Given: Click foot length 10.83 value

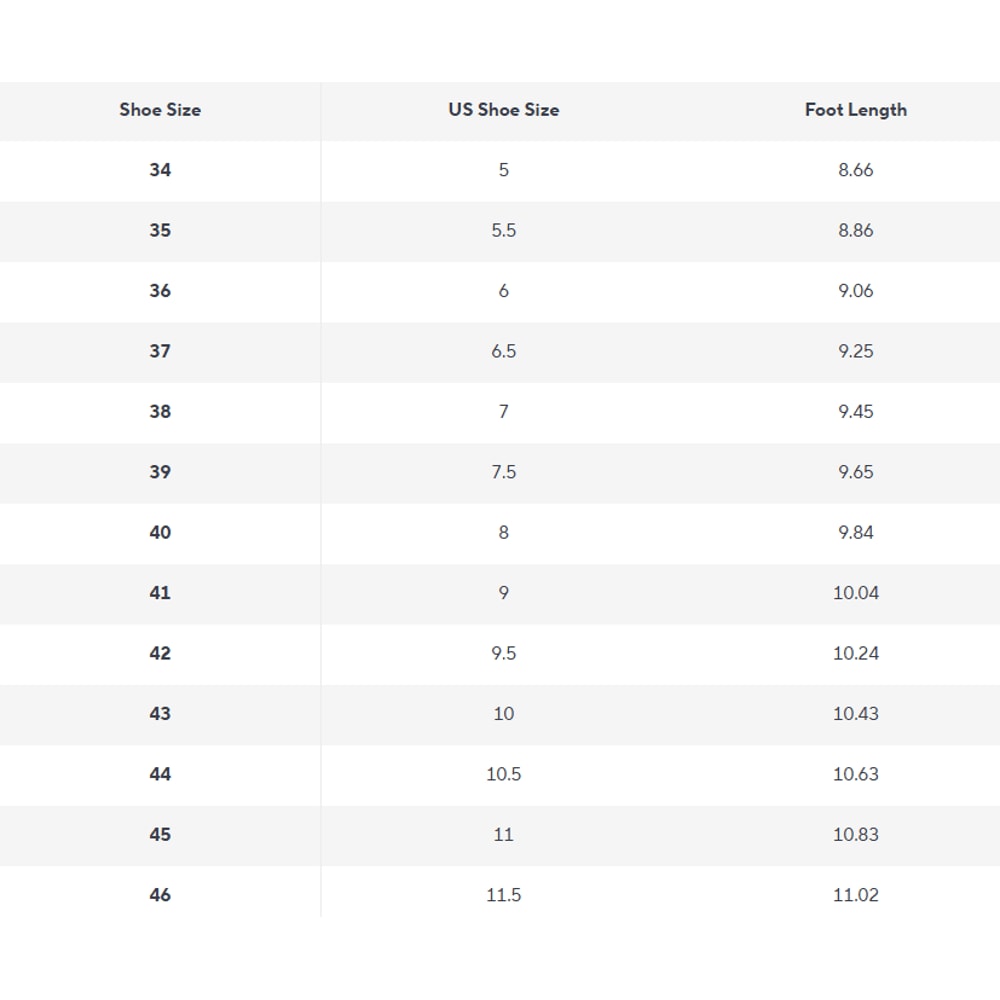Looking at the screenshot, I should (855, 834).
